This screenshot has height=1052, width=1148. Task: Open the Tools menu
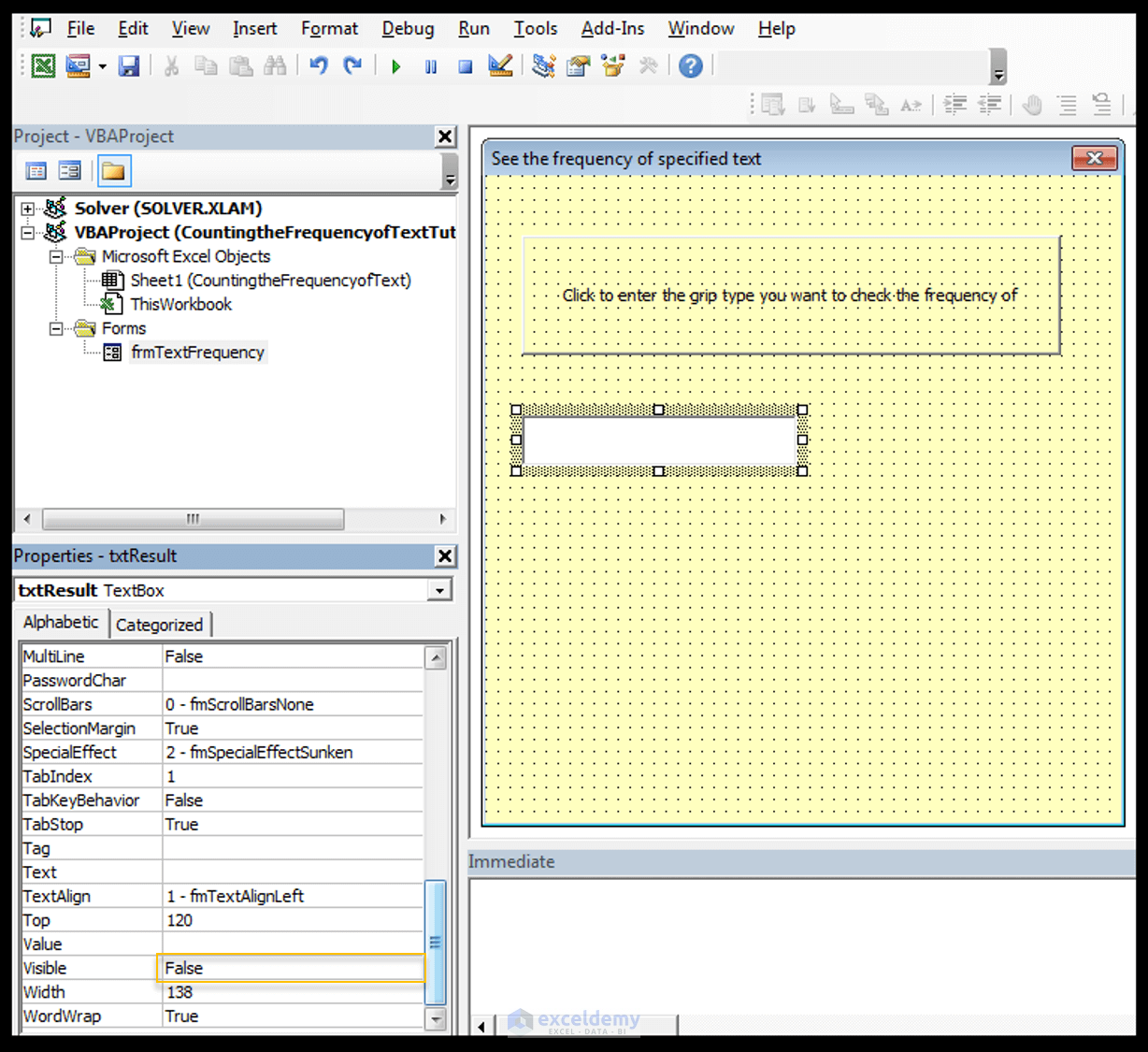pos(536,29)
